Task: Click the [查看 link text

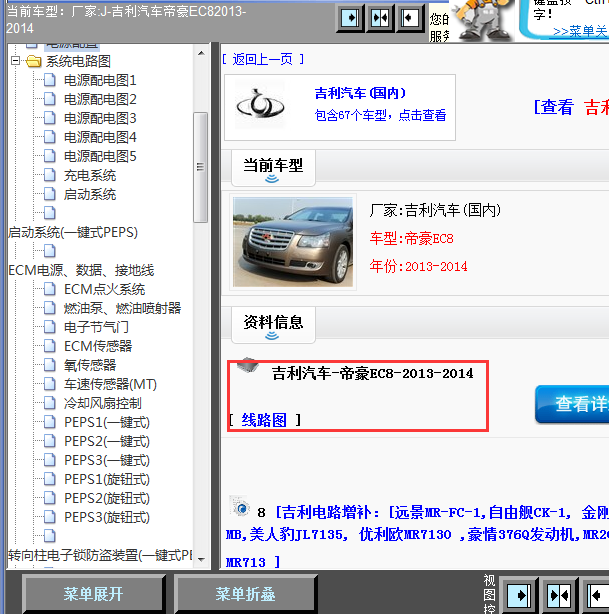Action: 554,107
